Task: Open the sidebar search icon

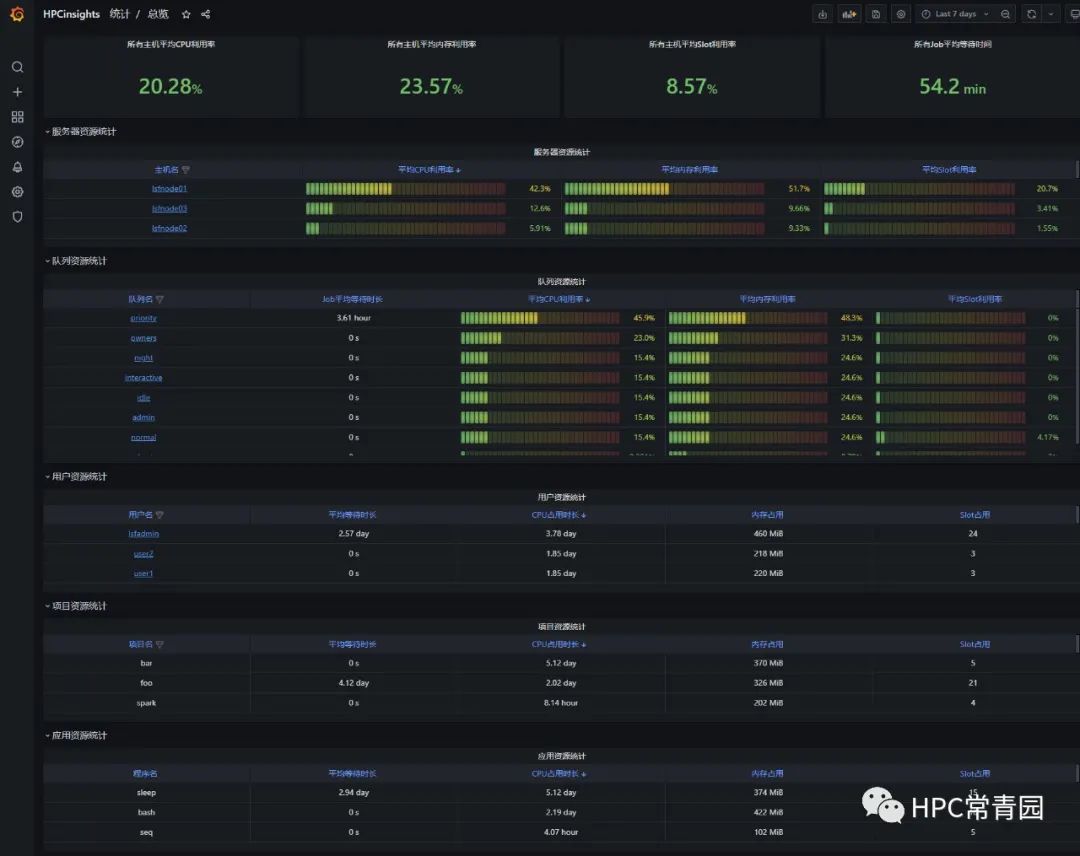Action: click(x=17, y=67)
